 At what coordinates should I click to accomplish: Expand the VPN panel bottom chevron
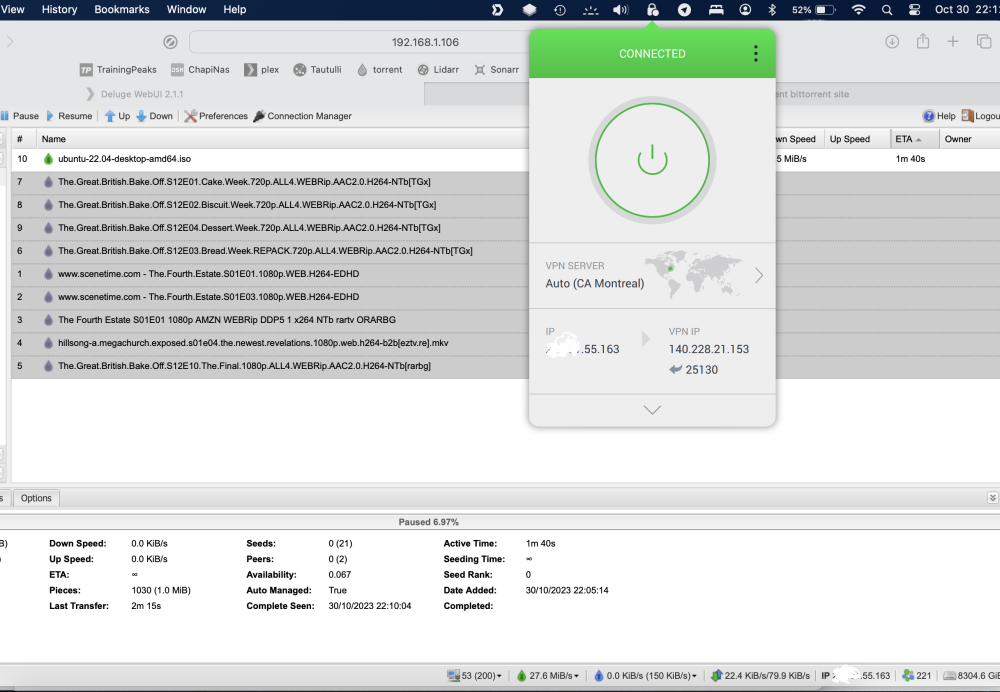652,410
